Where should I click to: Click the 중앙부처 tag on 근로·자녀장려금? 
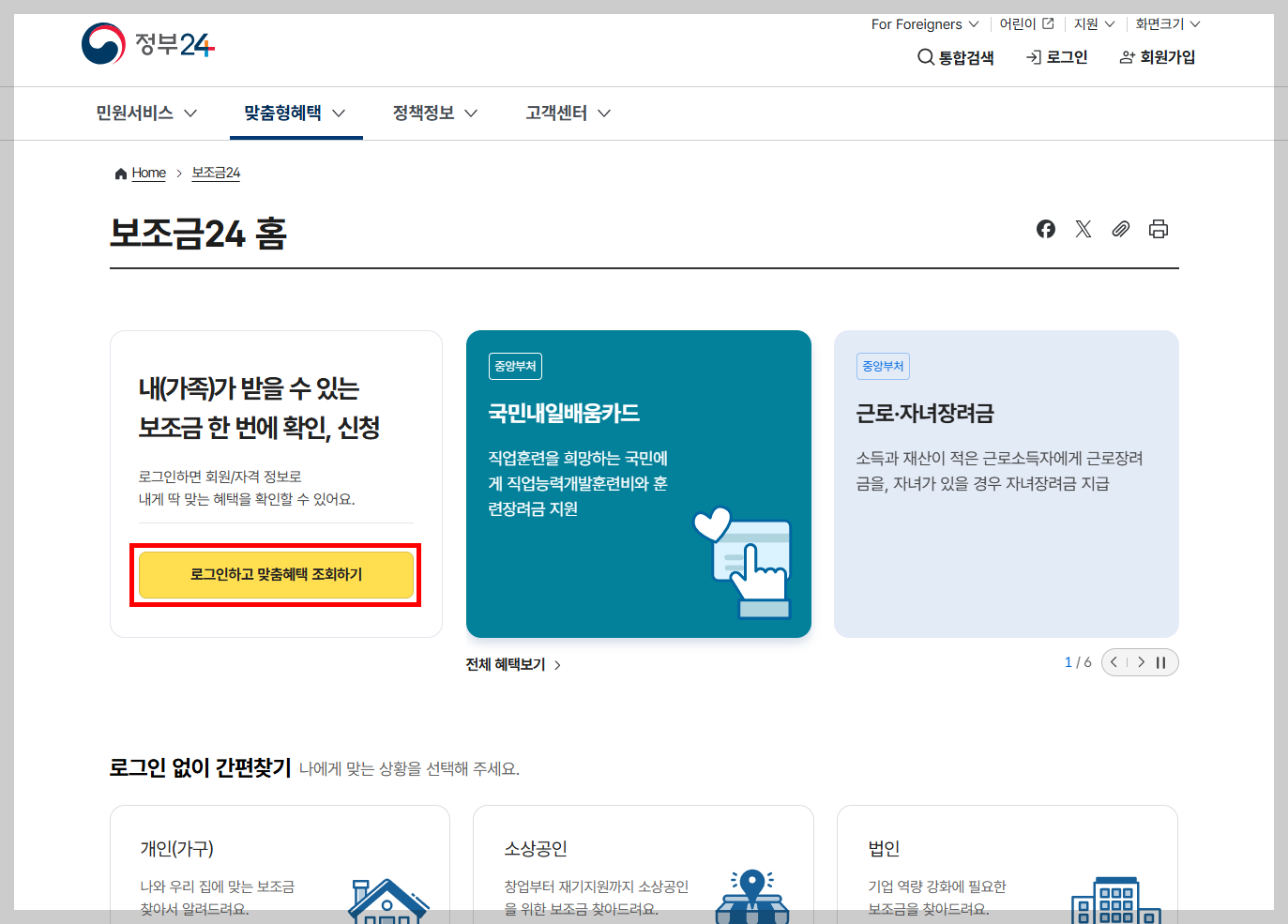[x=883, y=366]
